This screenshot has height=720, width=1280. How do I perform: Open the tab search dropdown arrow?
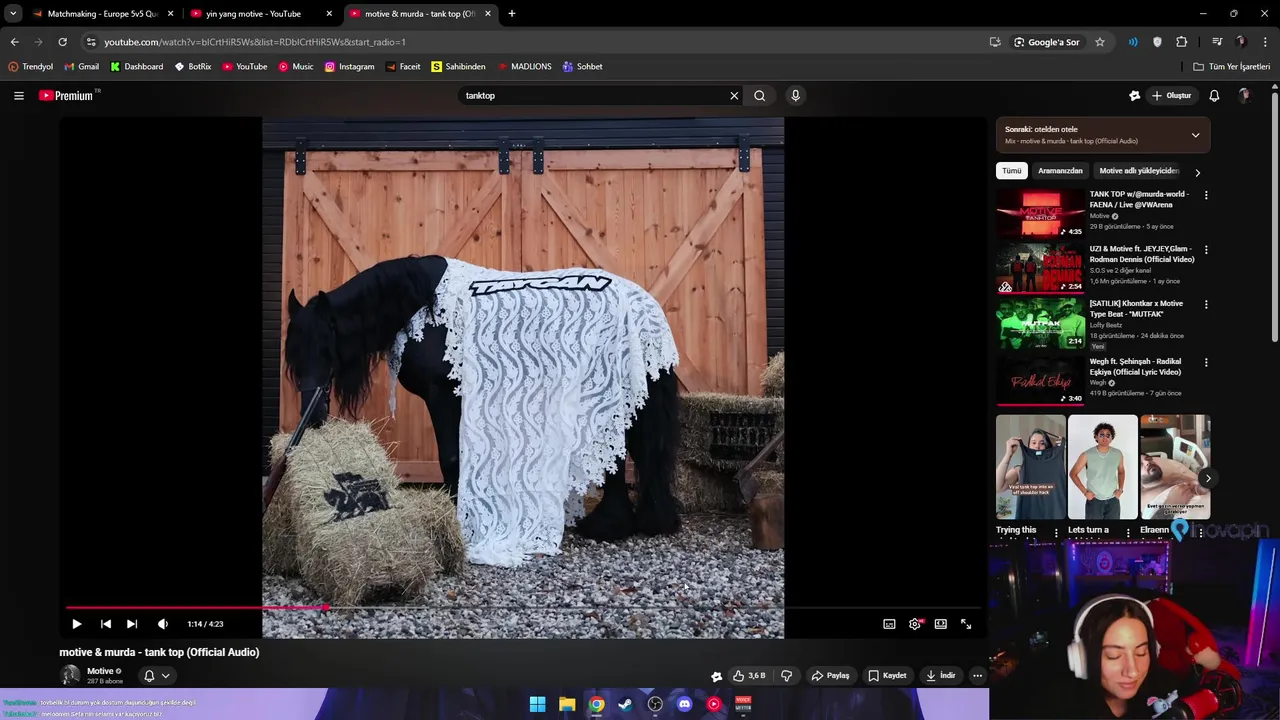[x=12, y=14]
